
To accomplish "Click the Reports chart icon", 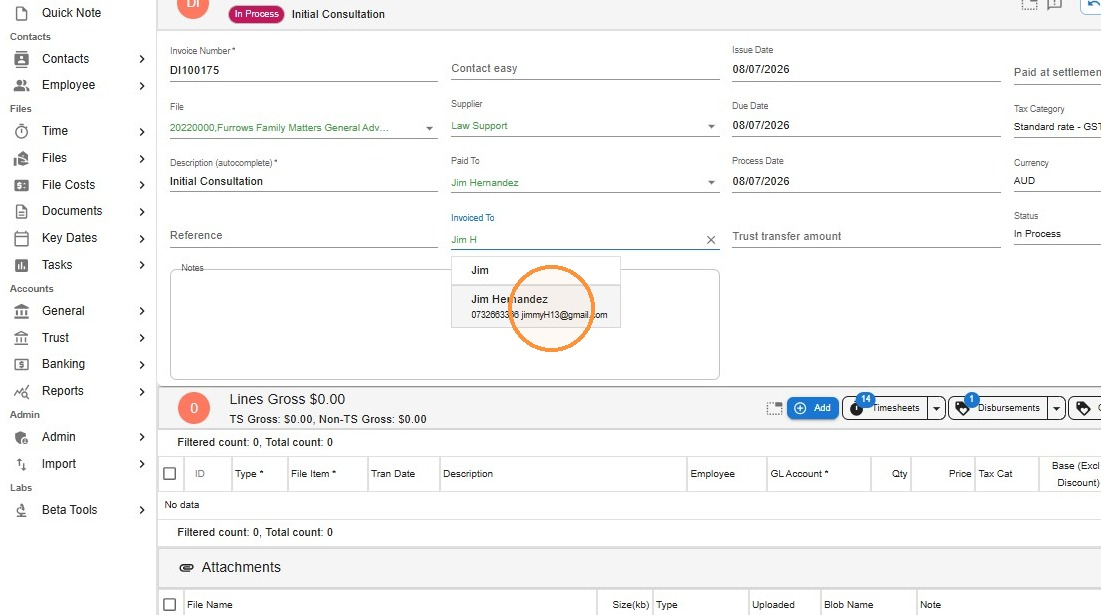I will point(22,391).
